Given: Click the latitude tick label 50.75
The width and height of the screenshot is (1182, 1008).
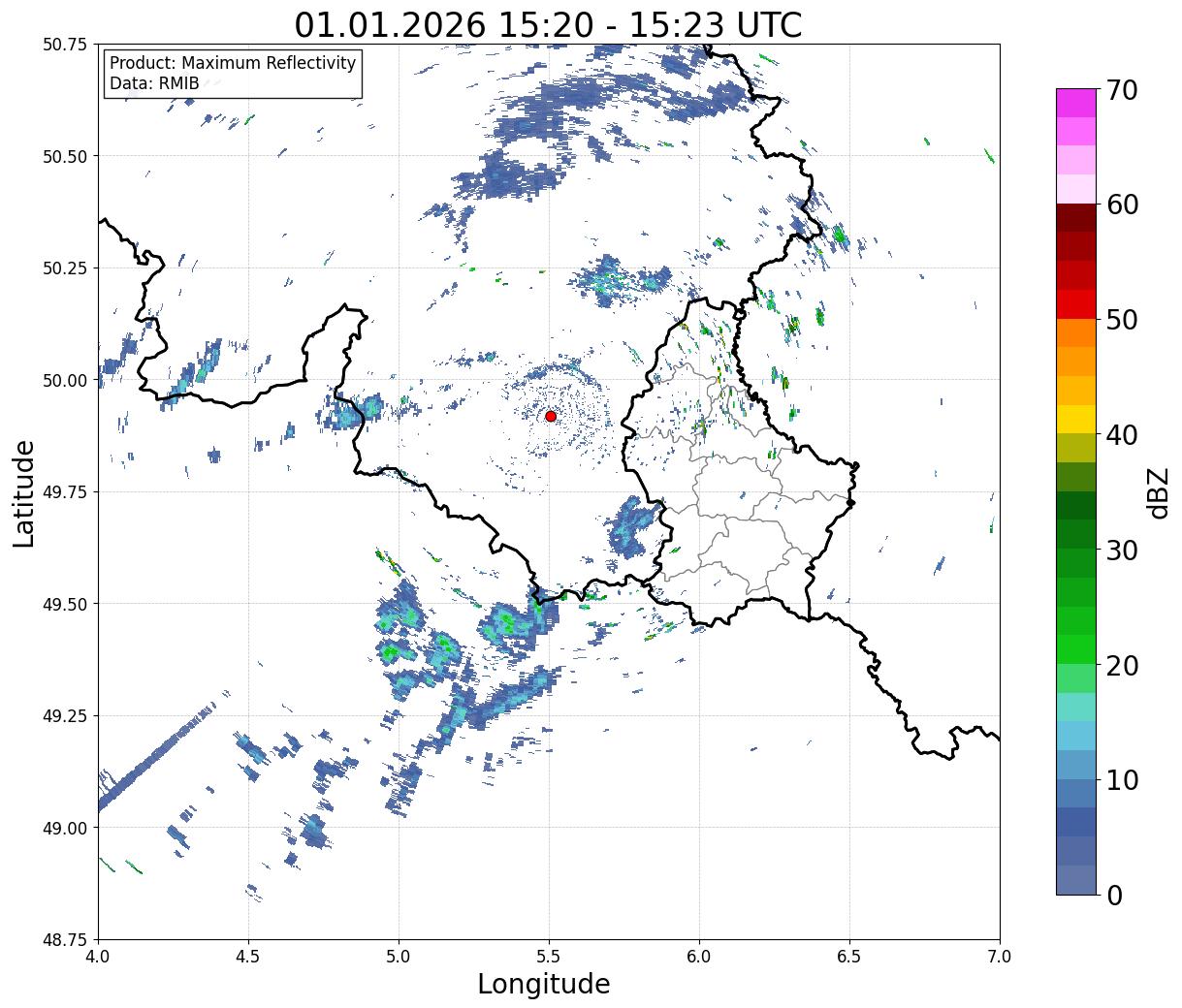Looking at the screenshot, I should [65, 45].
